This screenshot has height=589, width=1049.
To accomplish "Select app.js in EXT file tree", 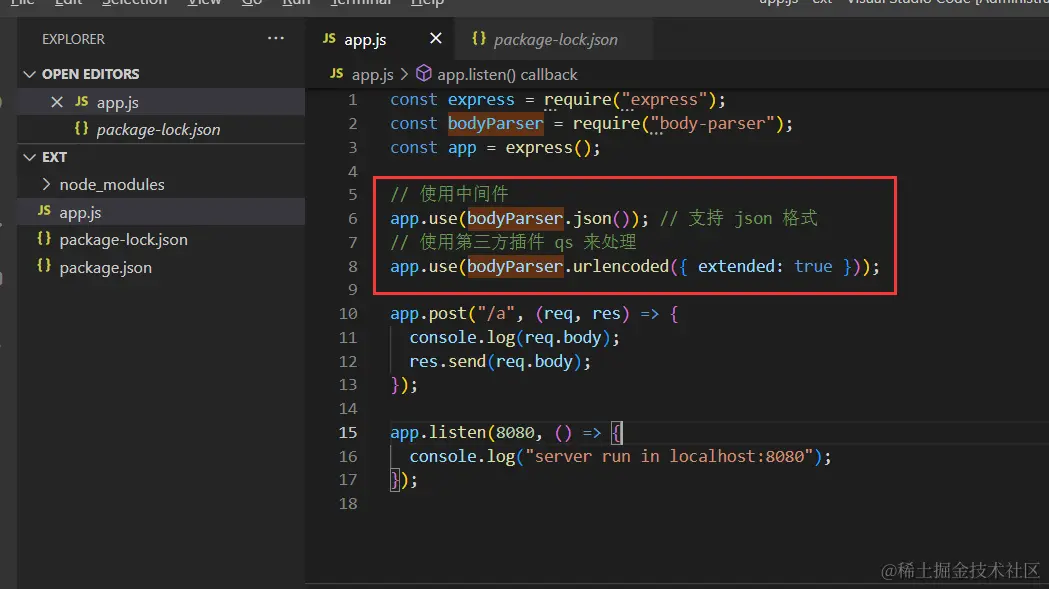I will point(161,212).
